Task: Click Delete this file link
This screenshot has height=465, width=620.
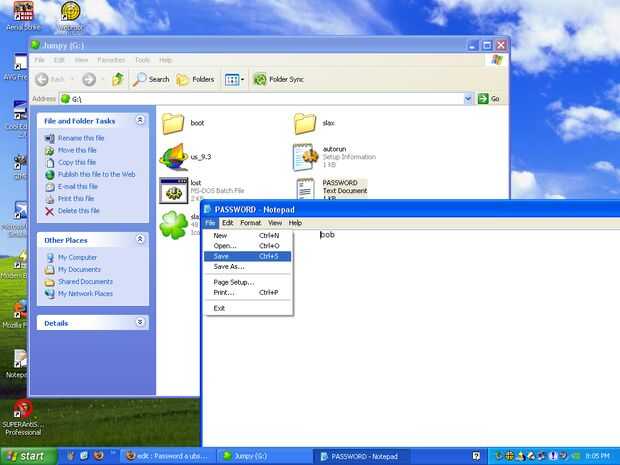Action: tap(79, 211)
